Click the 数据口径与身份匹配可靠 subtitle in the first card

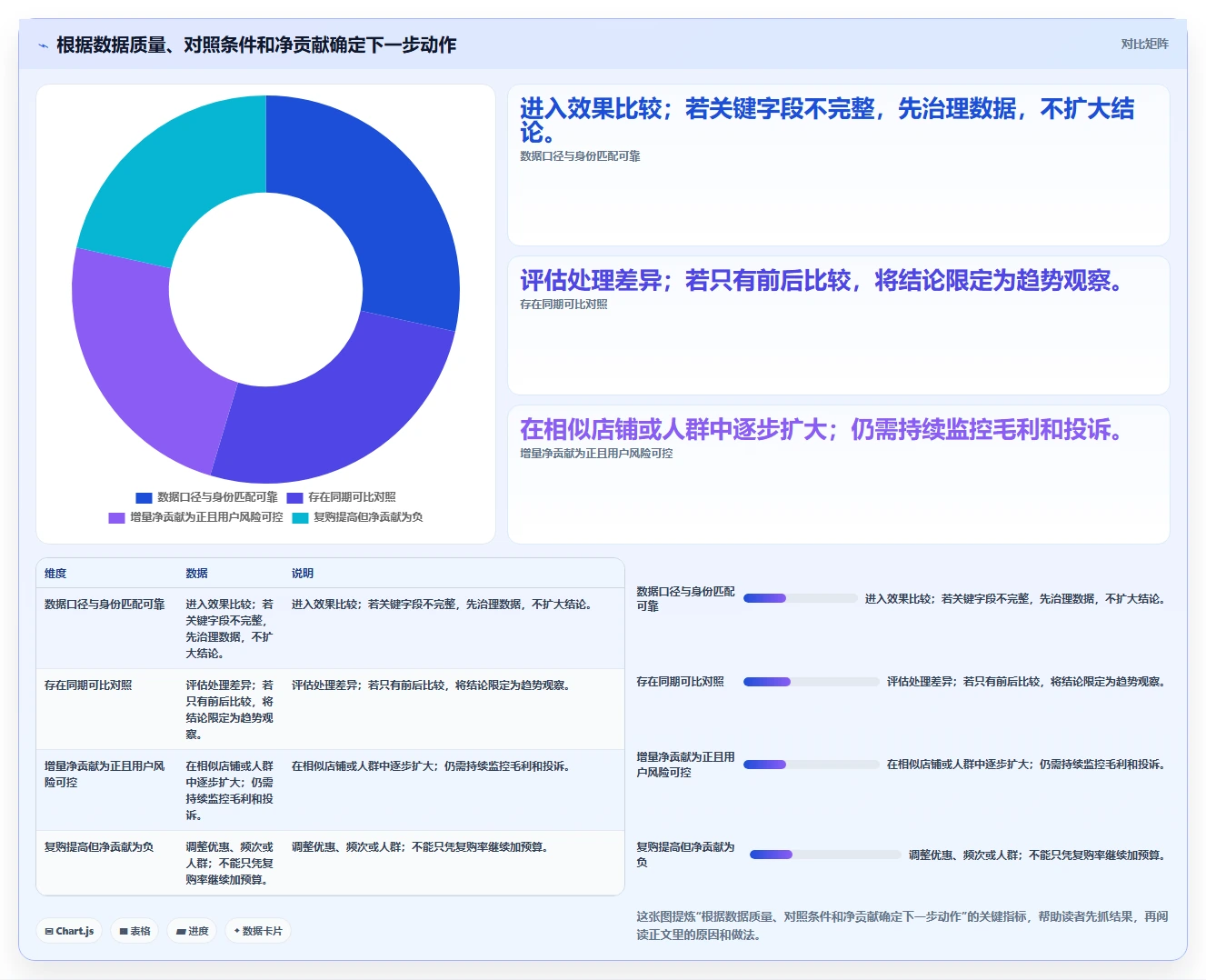(x=580, y=156)
